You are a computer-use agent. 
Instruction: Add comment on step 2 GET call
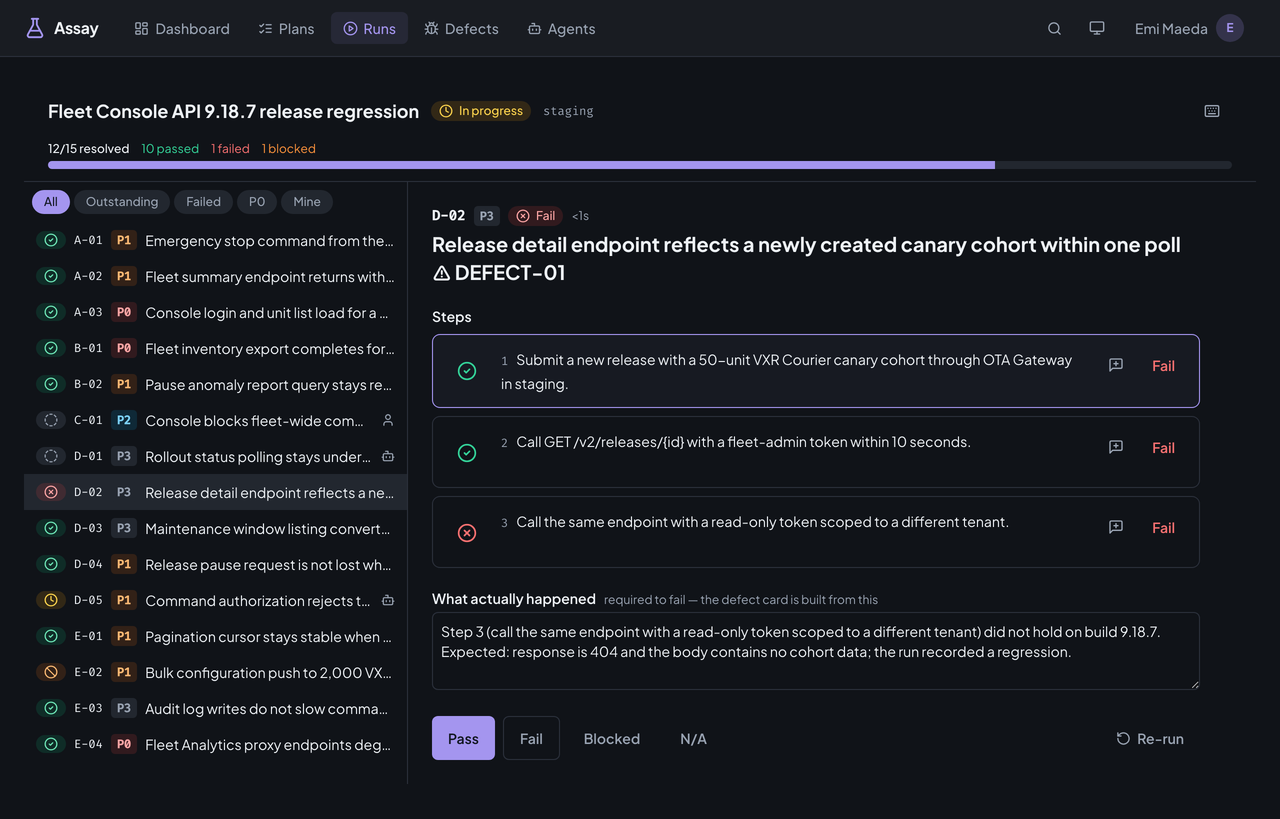click(1116, 447)
